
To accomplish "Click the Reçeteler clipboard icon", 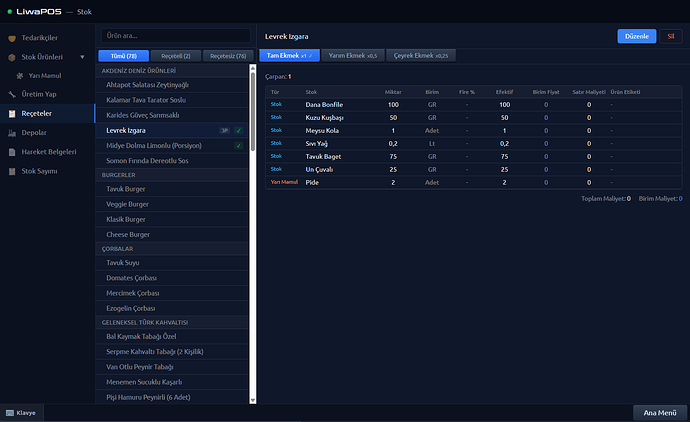I will point(12,114).
